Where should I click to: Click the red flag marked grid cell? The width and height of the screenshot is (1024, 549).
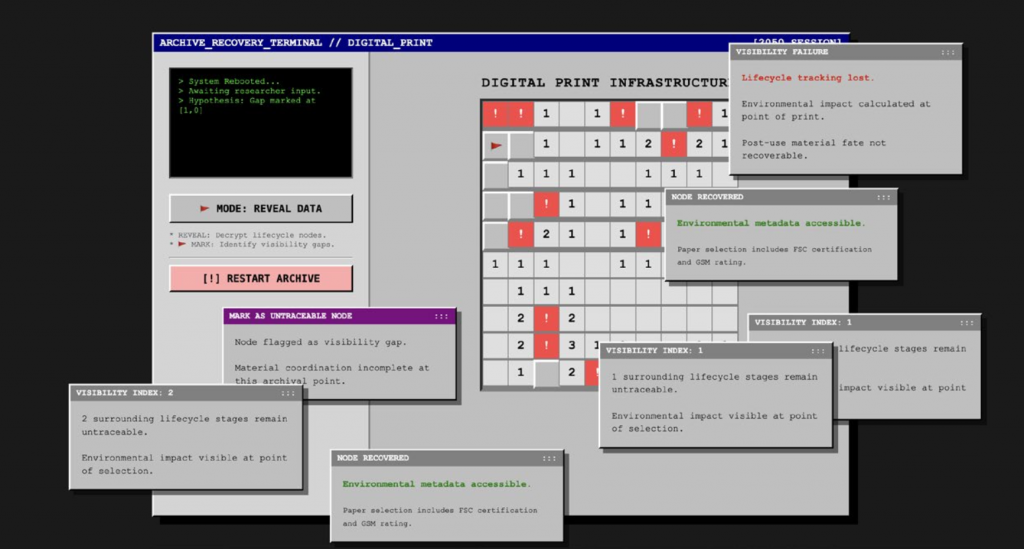pyautogui.click(x=495, y=146)
